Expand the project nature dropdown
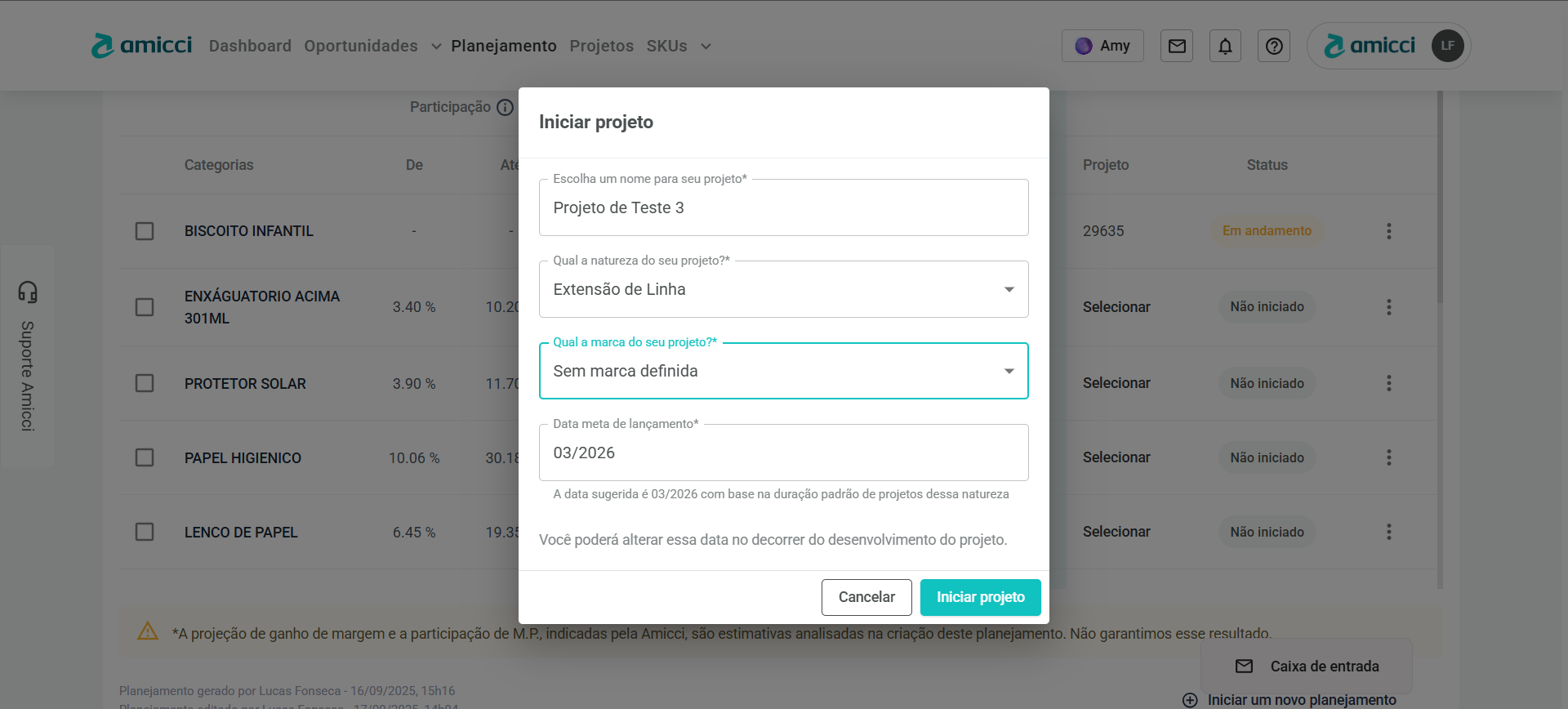 1009,290
